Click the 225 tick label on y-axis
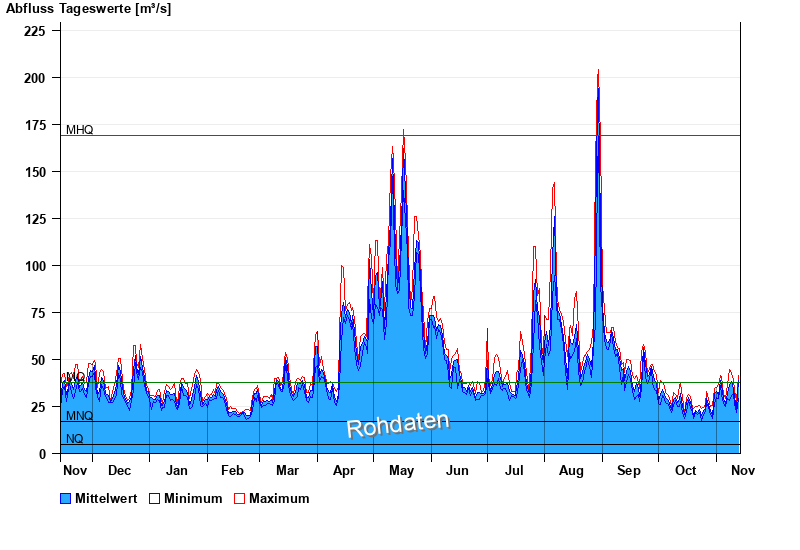The image size is (800, 550). pos(35,31)
